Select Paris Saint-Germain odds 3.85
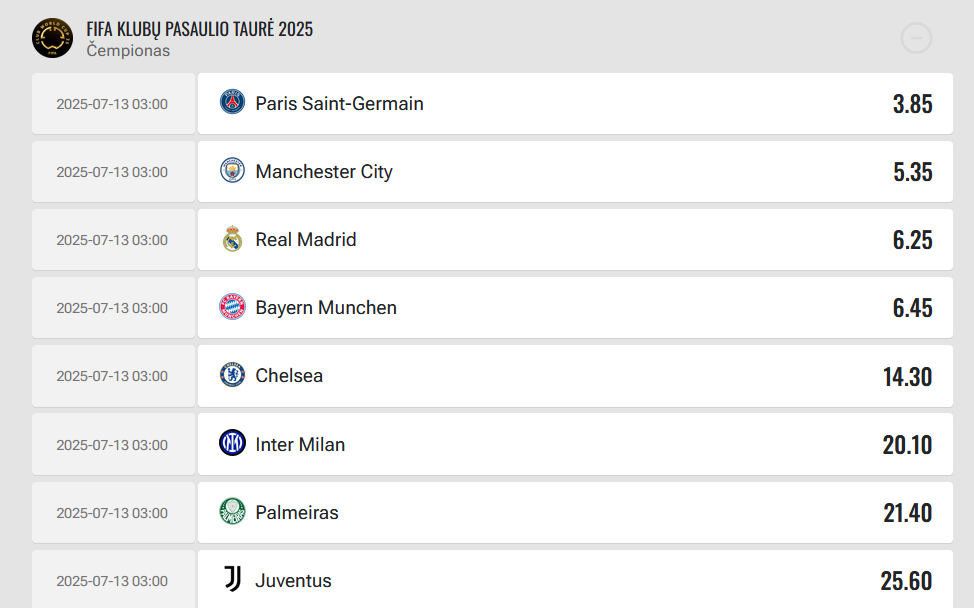974x608 pixels. (913, 104)
